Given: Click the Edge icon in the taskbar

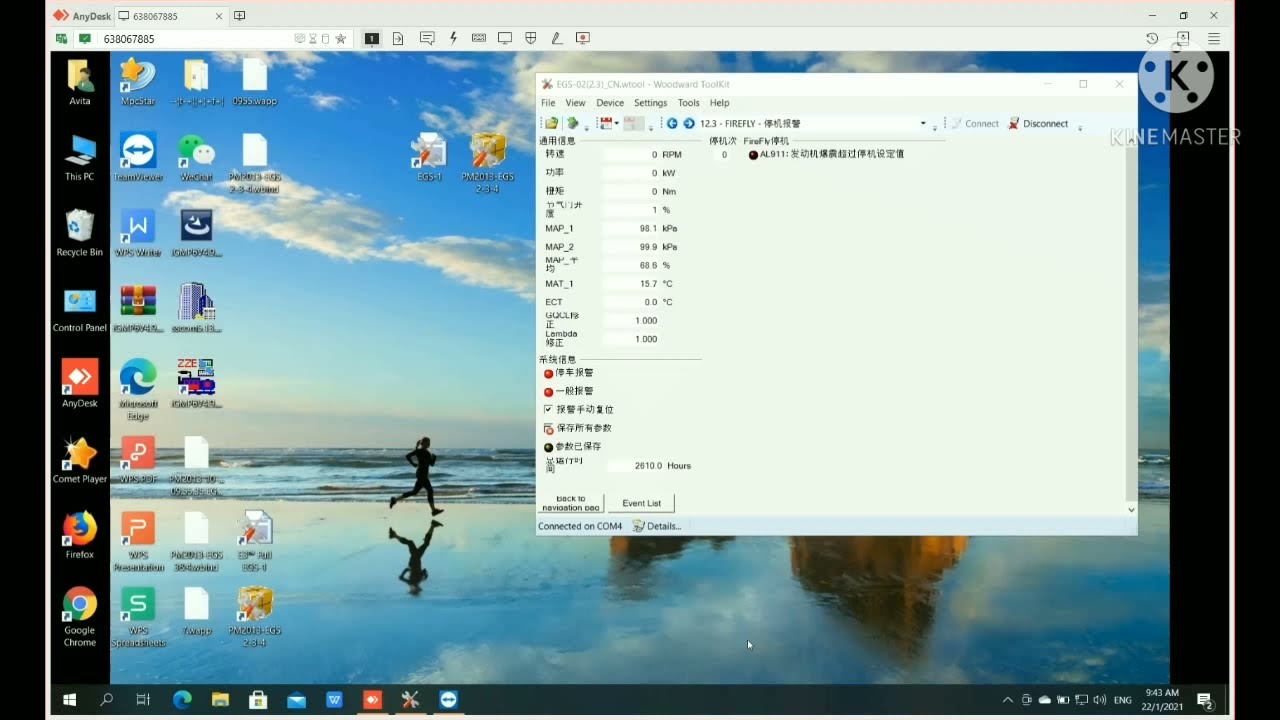Looking at the screenshot, I should pos(182,700).
